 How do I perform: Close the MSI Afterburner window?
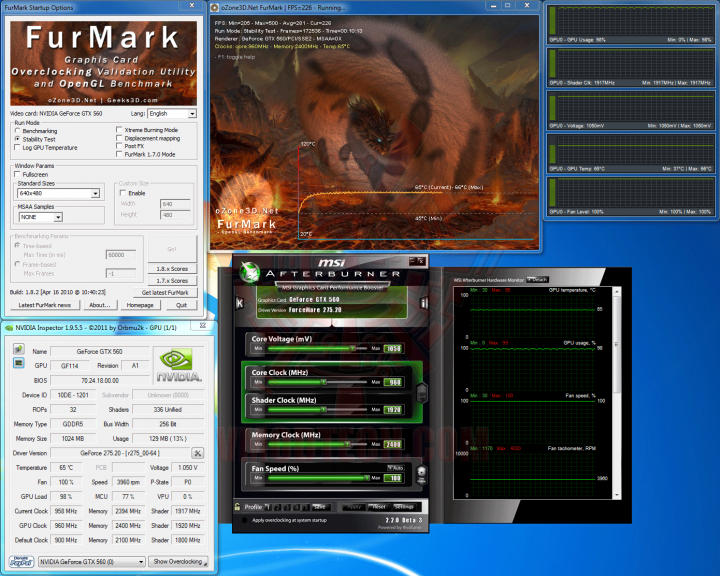[x=421, y=261]
